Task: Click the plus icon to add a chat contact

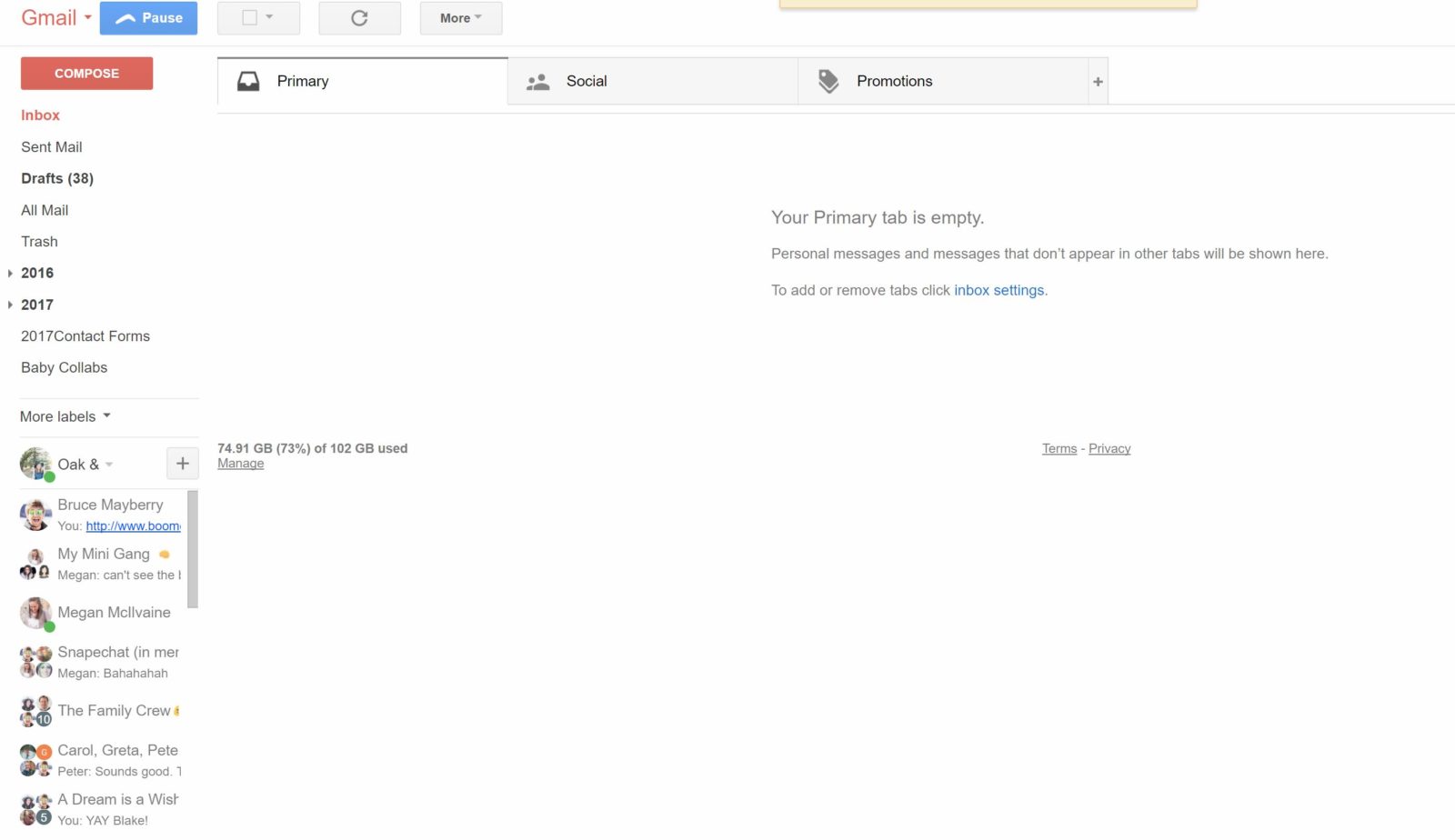Action: 182,463
